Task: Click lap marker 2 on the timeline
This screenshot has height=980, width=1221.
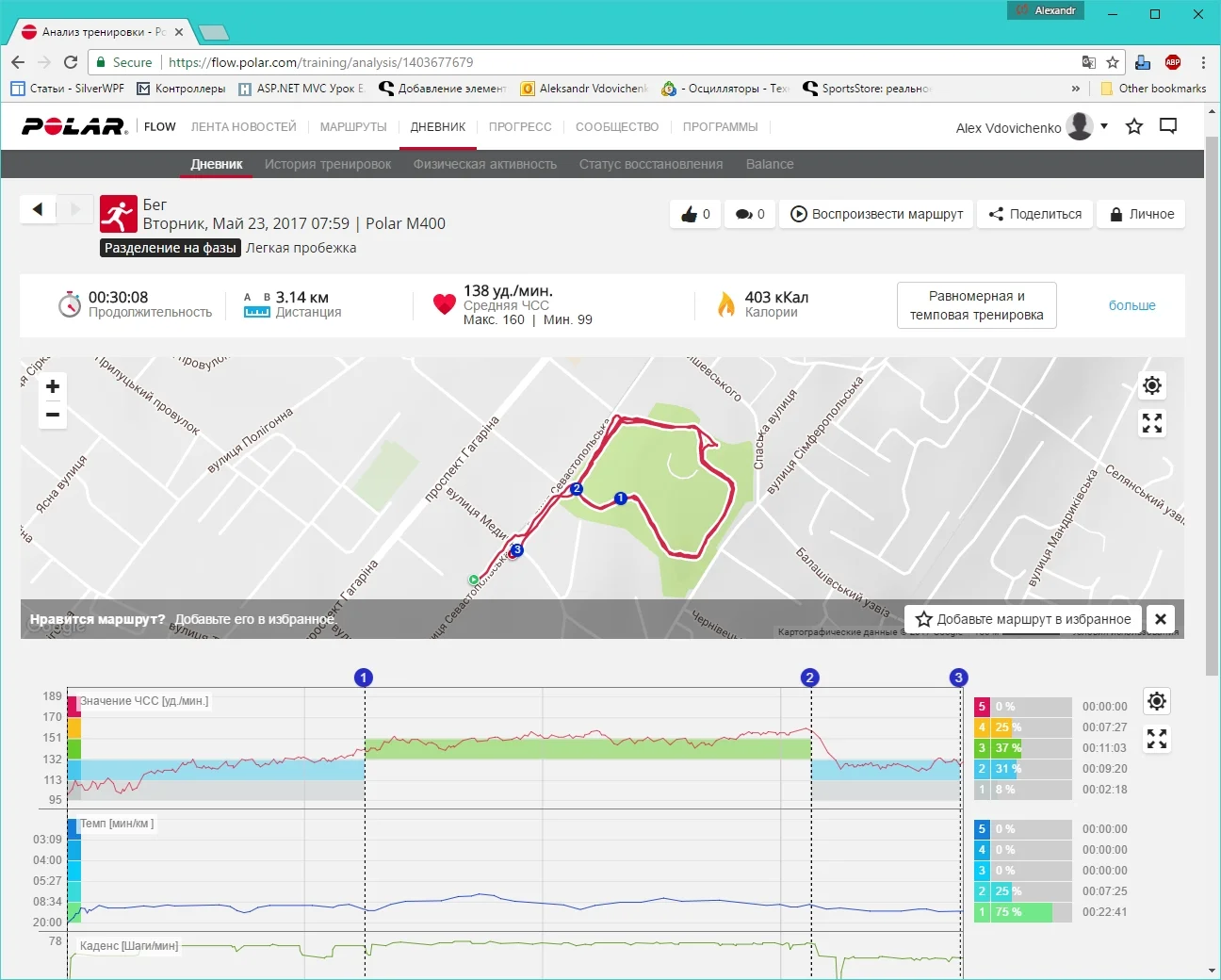Action: [x=809, y=678]
